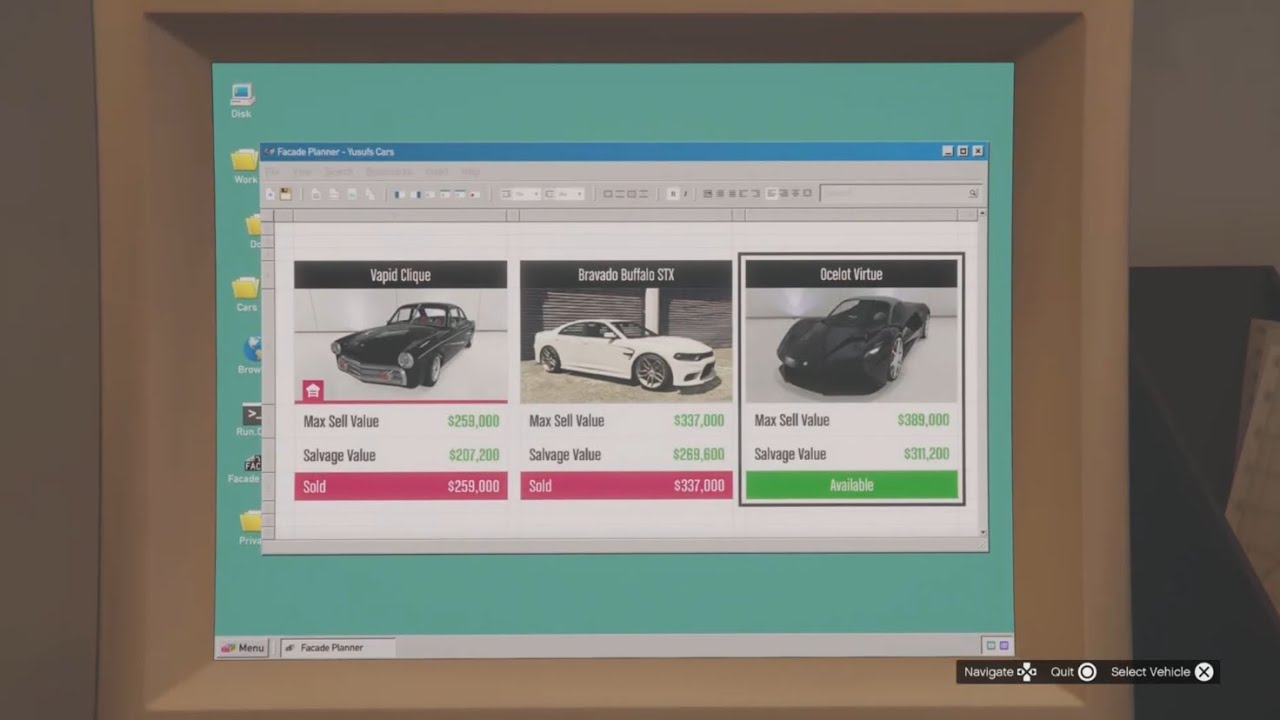1280x720 pixels.
Task: Open the Run command terminal icon
Action: (250, 420)
